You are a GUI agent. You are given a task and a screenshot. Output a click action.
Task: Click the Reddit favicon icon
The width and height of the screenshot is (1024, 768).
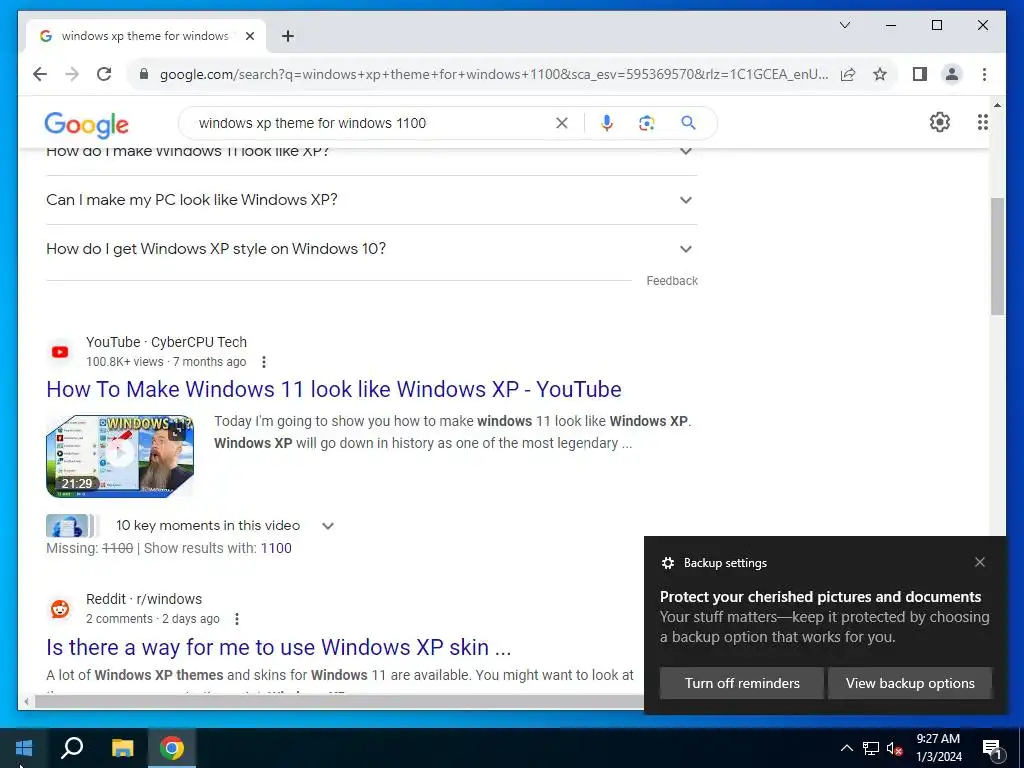(x=60, y=609)
